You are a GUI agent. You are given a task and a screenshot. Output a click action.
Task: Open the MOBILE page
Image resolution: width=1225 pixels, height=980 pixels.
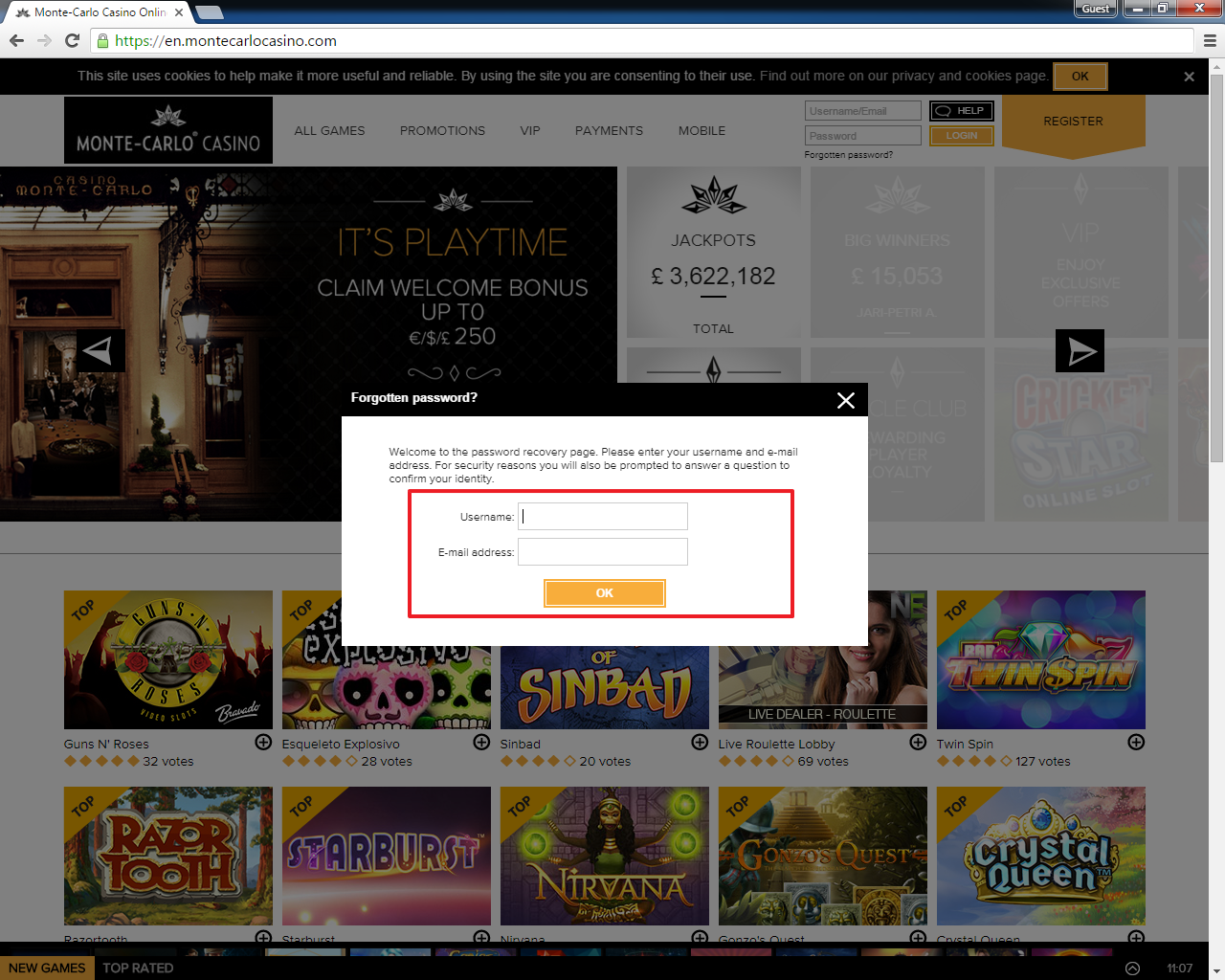coord(702,130)
